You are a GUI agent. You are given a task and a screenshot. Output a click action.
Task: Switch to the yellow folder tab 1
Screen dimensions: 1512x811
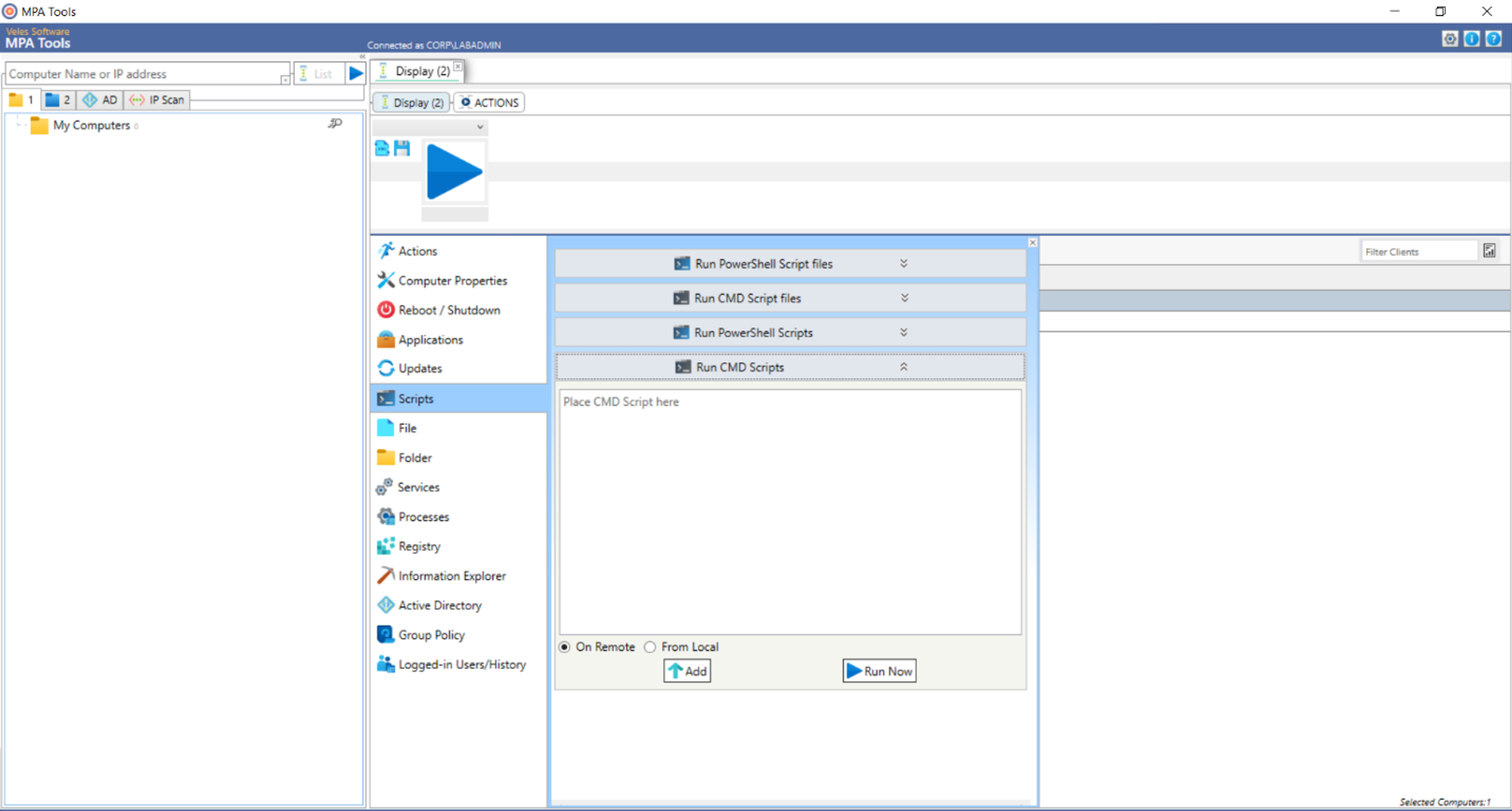pos(22,100)
